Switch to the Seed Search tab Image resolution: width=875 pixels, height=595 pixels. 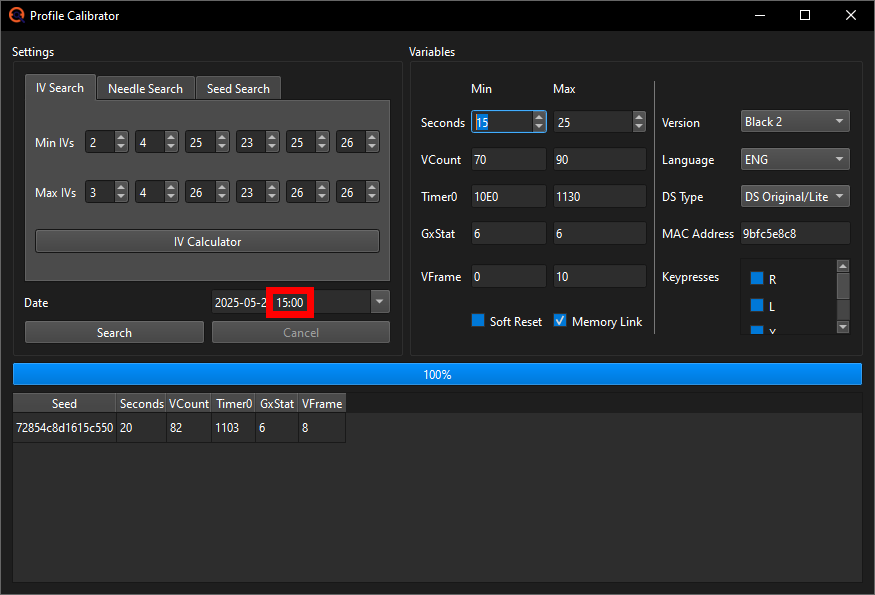tap(238, 88)
